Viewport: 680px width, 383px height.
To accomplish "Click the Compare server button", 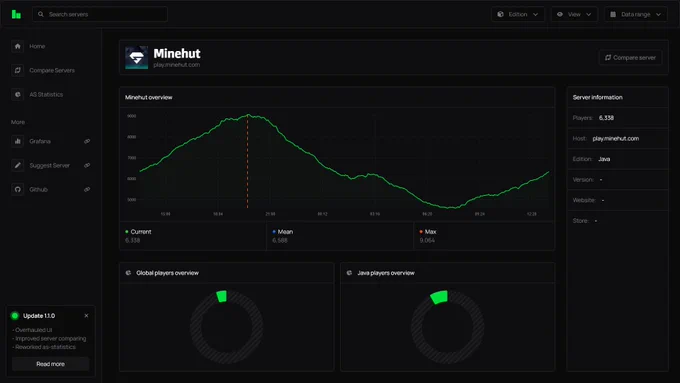I will point(631,57).
